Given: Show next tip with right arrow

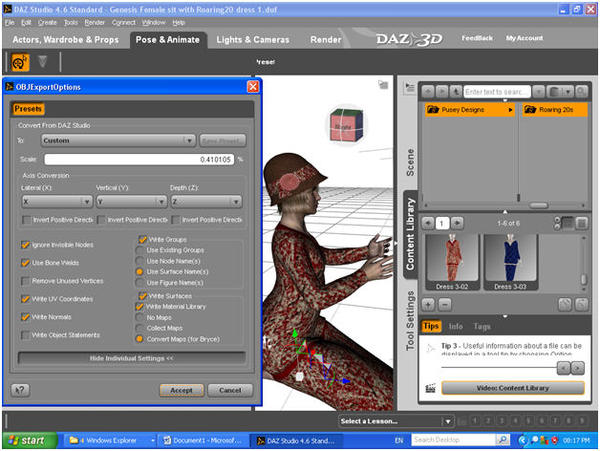Looking at the screenshot, I should tap(577, 368).
